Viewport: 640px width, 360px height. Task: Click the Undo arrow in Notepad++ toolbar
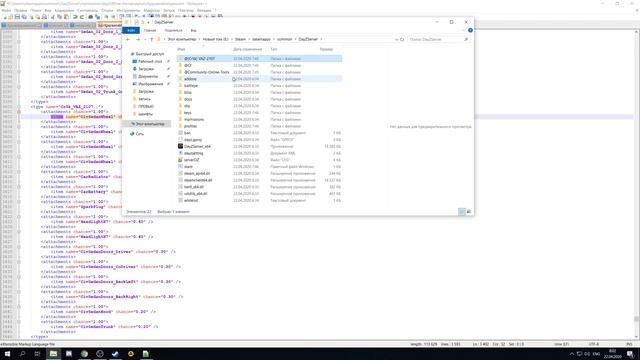click(x=75, y=17)
